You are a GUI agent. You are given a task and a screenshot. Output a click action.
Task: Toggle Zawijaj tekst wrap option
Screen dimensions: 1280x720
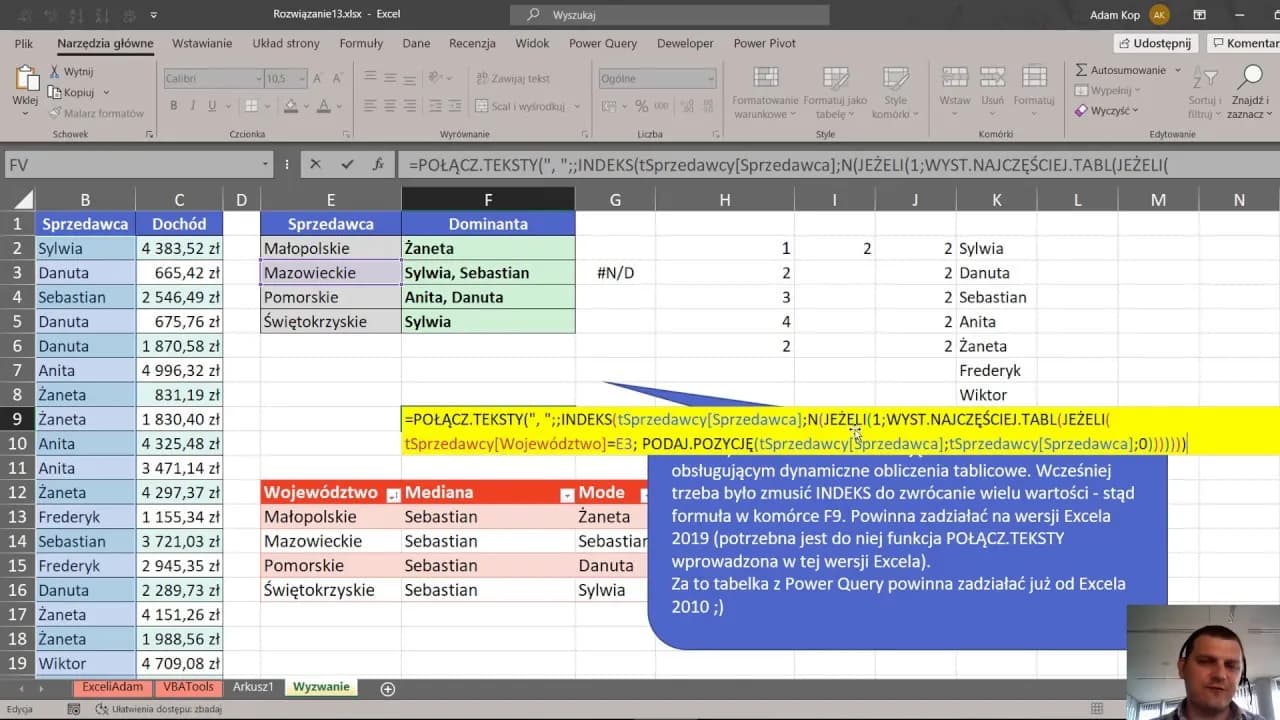pos(514,78)
